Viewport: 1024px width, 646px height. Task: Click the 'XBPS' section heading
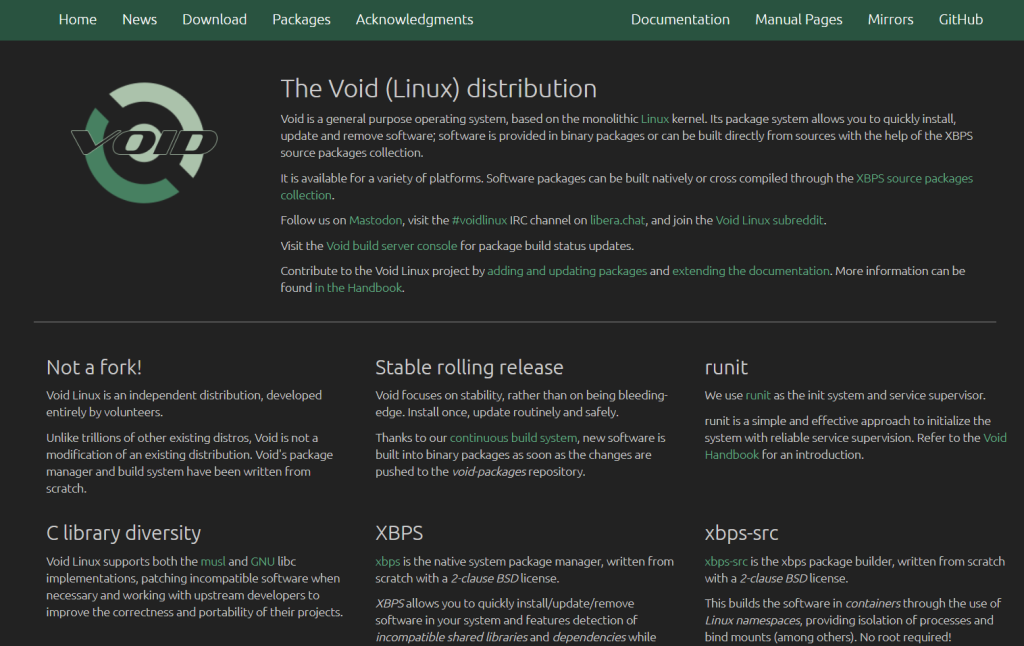click(x=399, y=533)
